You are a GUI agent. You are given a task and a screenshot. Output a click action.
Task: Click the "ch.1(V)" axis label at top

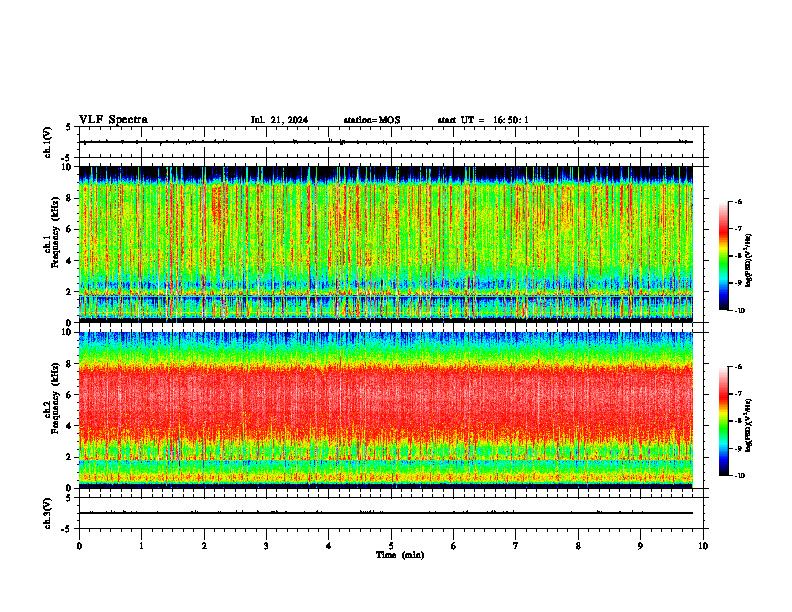(x=47, y=142)
